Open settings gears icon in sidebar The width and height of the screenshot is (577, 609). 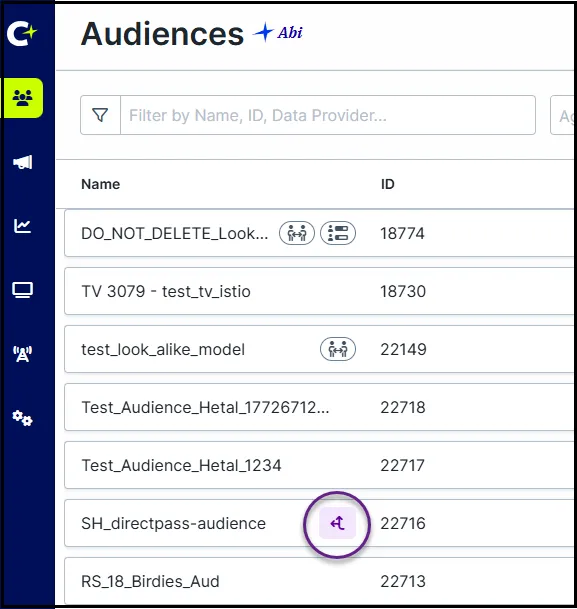[x=23, y=418]
